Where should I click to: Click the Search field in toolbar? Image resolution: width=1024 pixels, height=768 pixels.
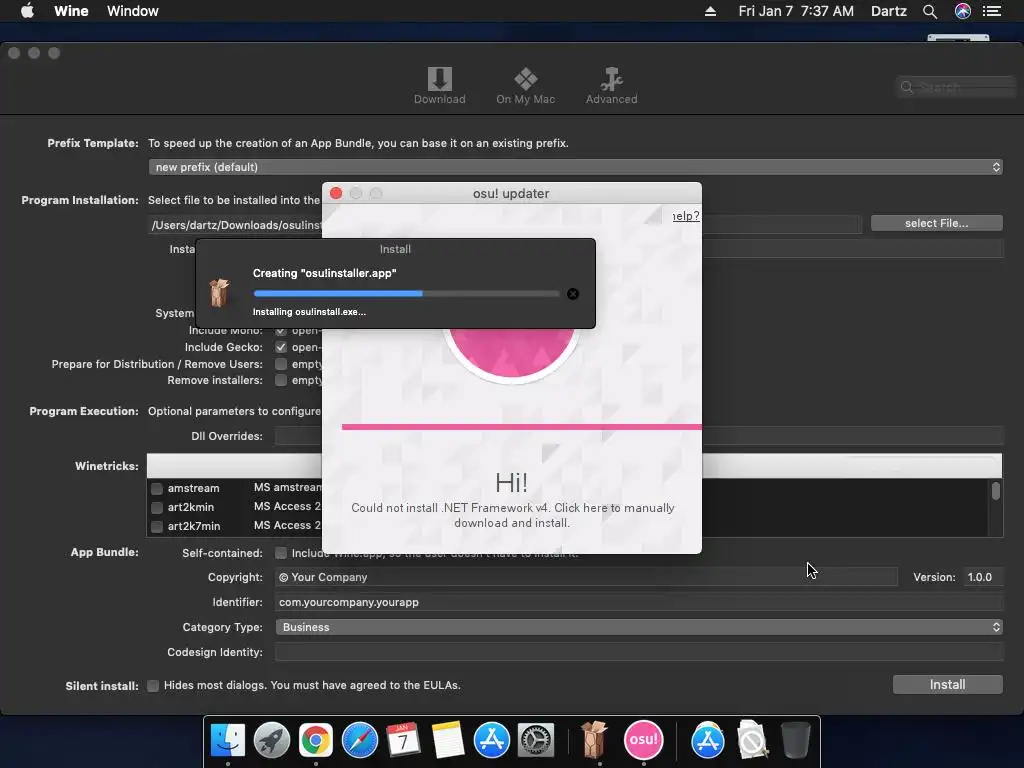tap(956, 87)
